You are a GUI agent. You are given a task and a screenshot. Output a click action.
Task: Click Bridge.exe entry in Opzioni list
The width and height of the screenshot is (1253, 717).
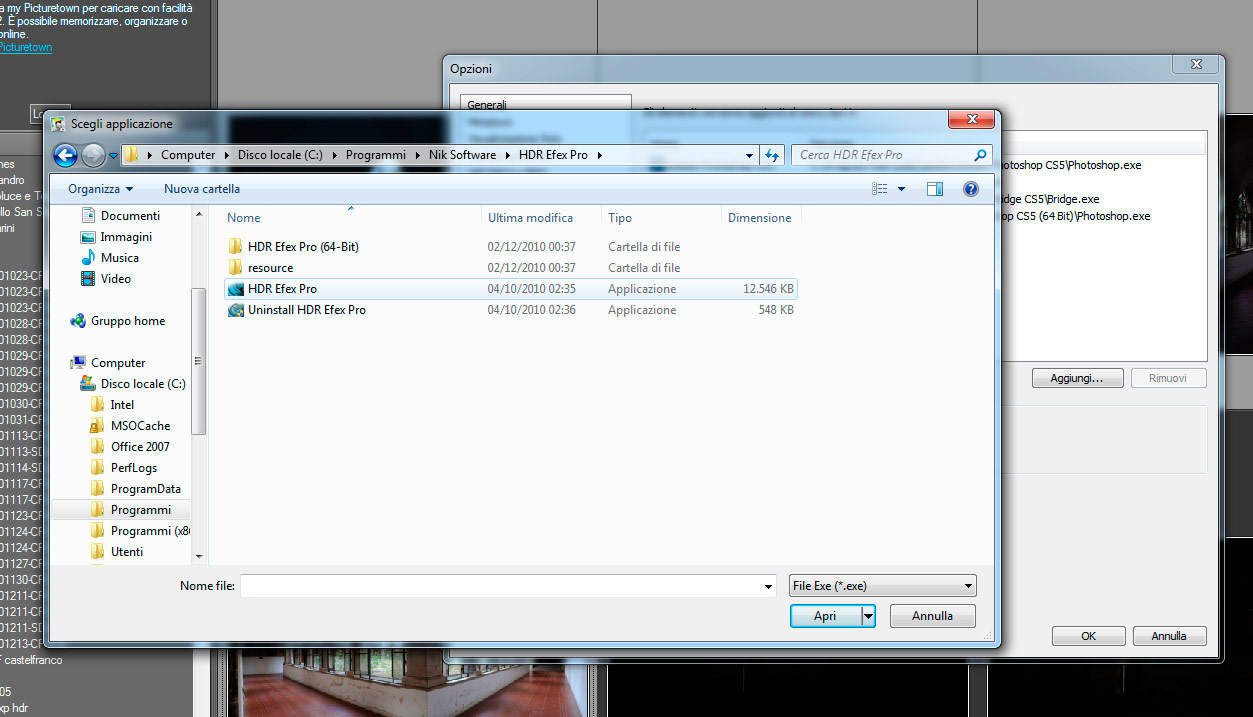pyautogui.click(x=1050, y=199)
